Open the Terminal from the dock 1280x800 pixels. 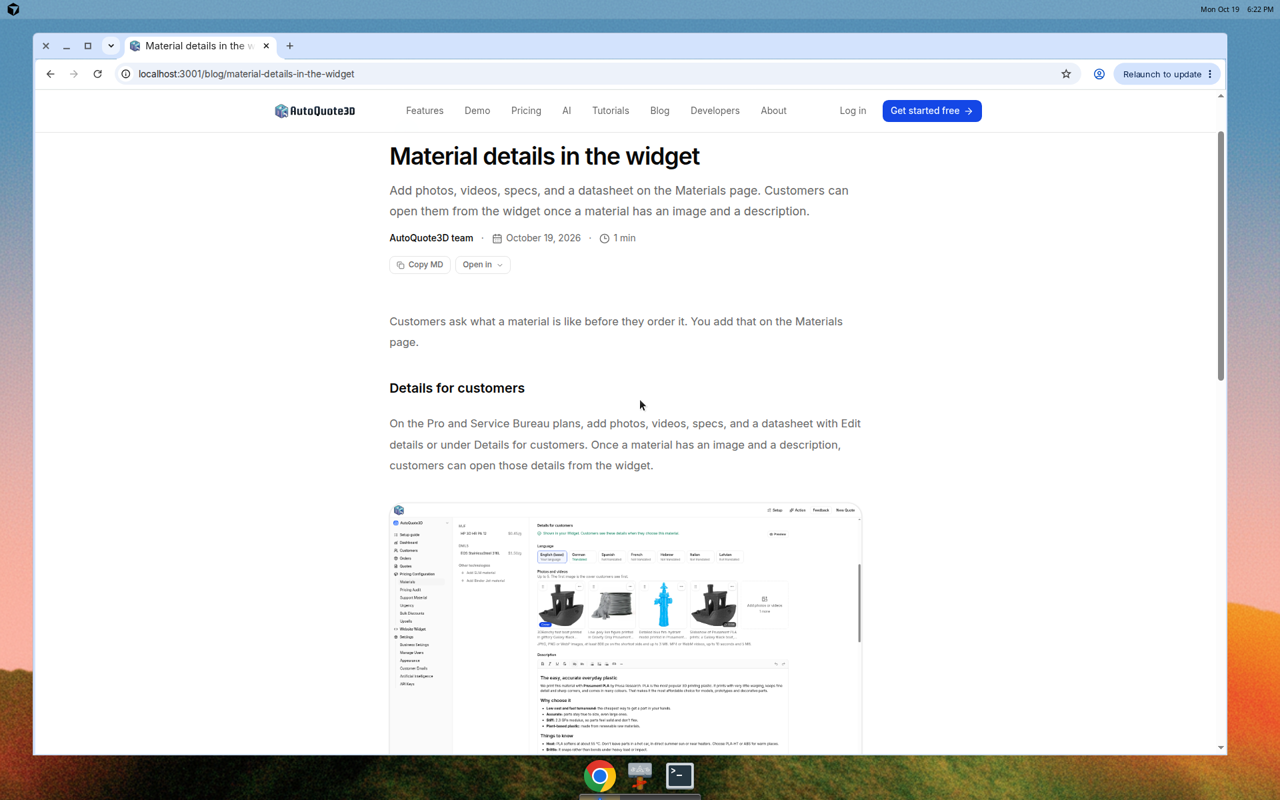pos(680,775)
